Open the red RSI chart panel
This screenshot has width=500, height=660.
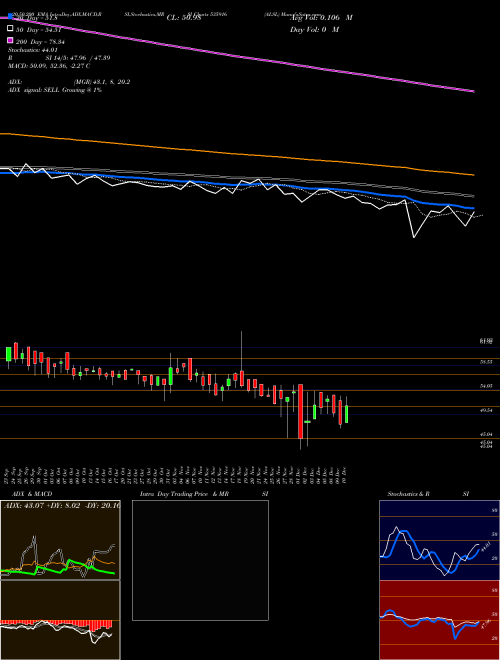439,620
